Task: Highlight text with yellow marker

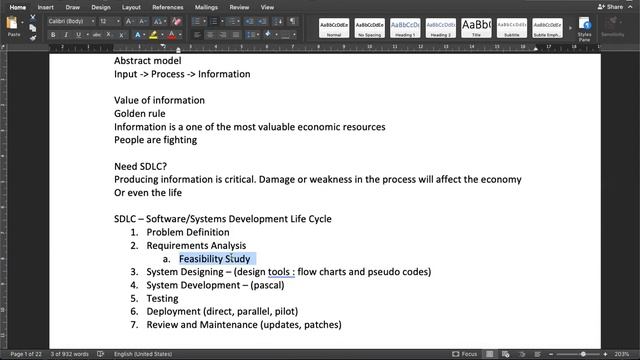Action: tap(153, 35)
